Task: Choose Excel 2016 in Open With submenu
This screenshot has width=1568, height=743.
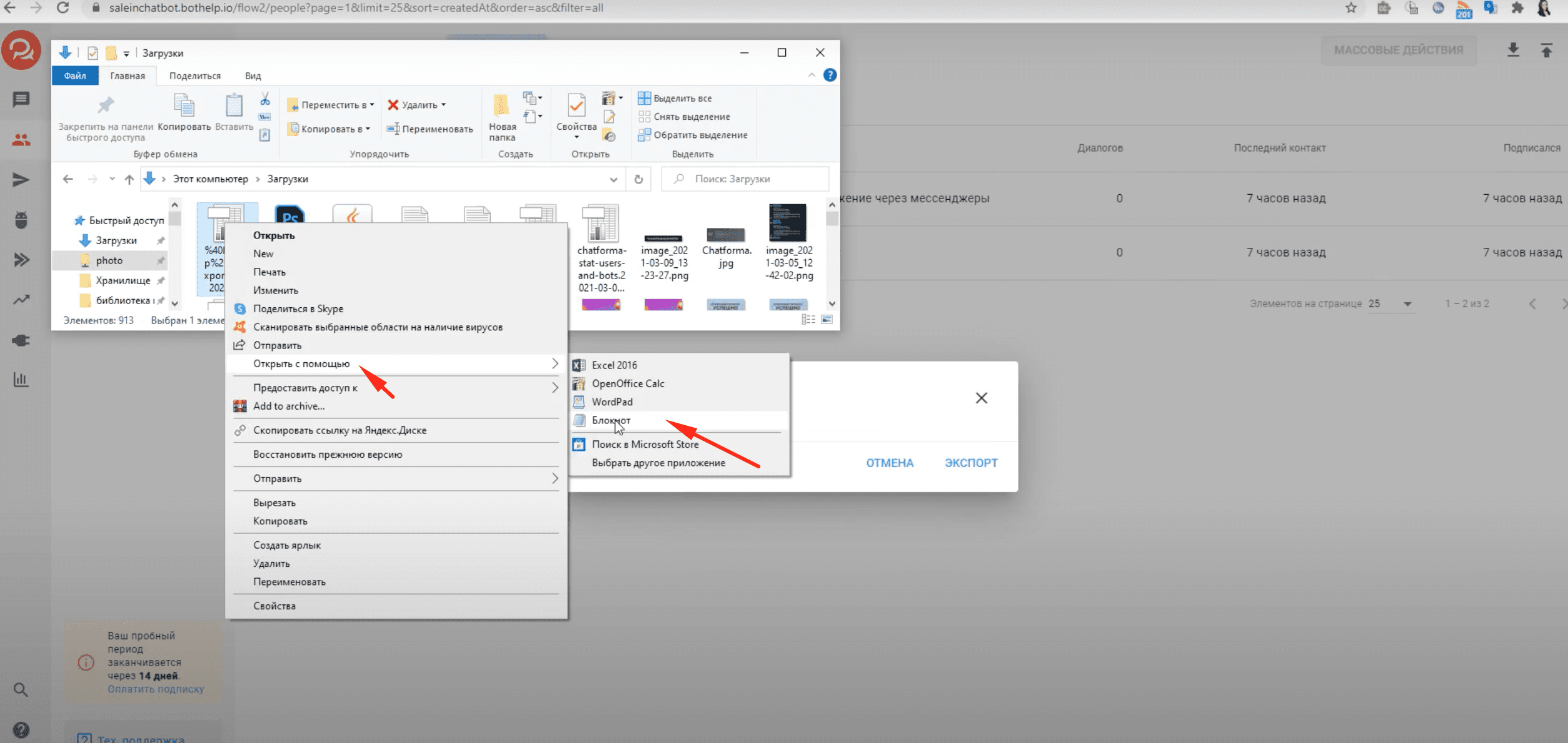Action: click(614, 365)
